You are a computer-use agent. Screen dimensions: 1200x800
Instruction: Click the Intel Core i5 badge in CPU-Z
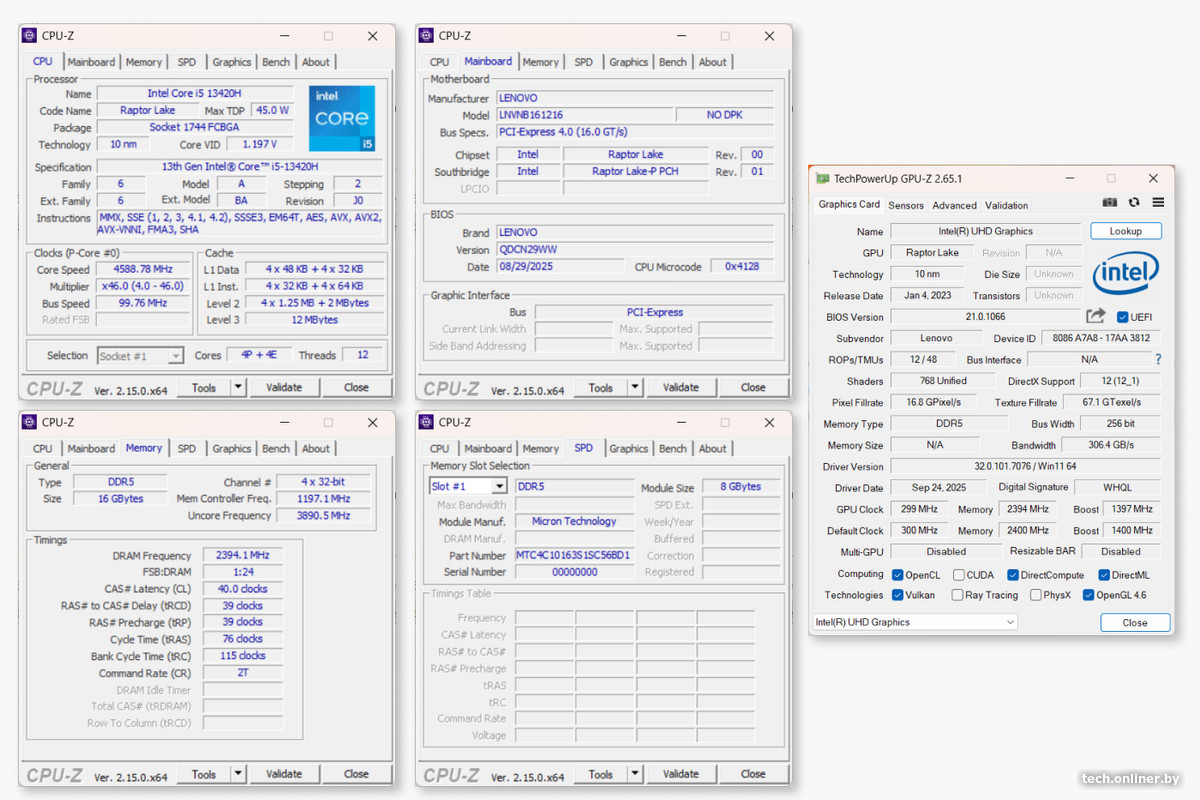[341, 118]
